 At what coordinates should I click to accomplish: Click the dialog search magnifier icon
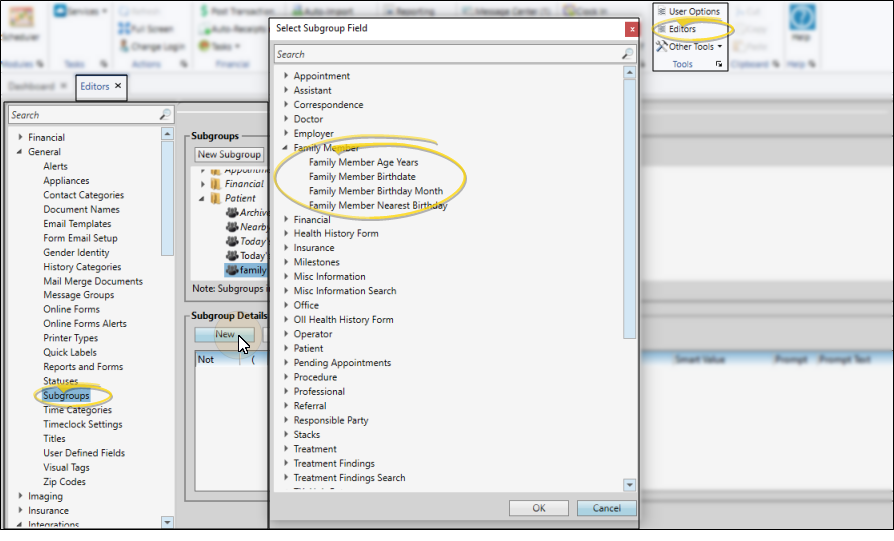627,54
